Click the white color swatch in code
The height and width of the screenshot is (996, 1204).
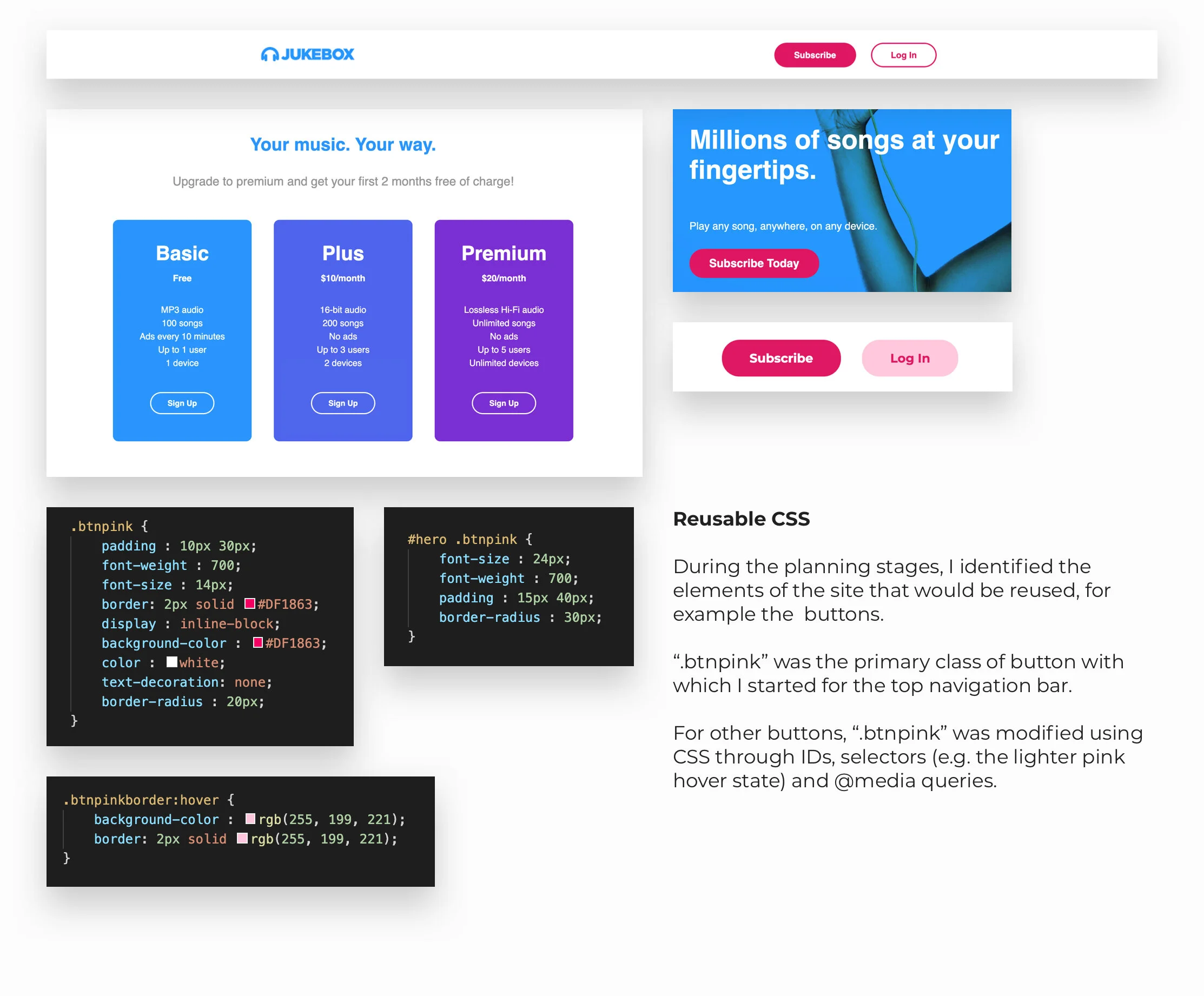[171, 662]
